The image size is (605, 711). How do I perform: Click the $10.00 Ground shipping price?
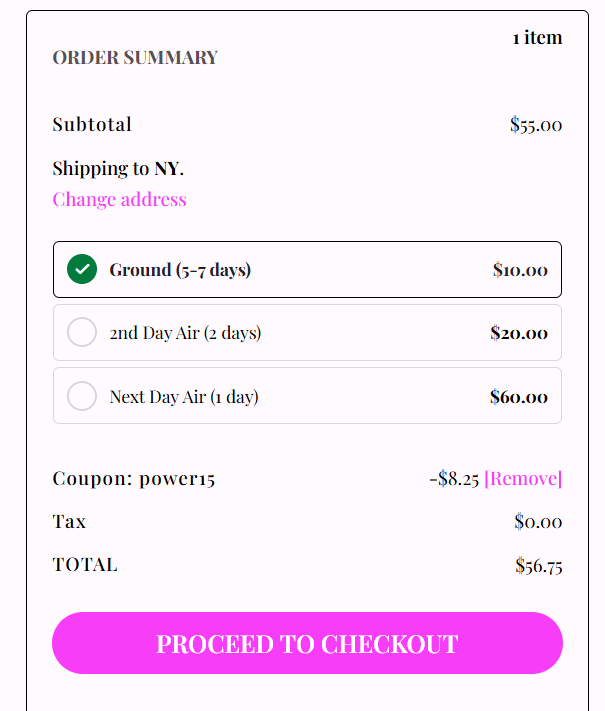[520, 269]
